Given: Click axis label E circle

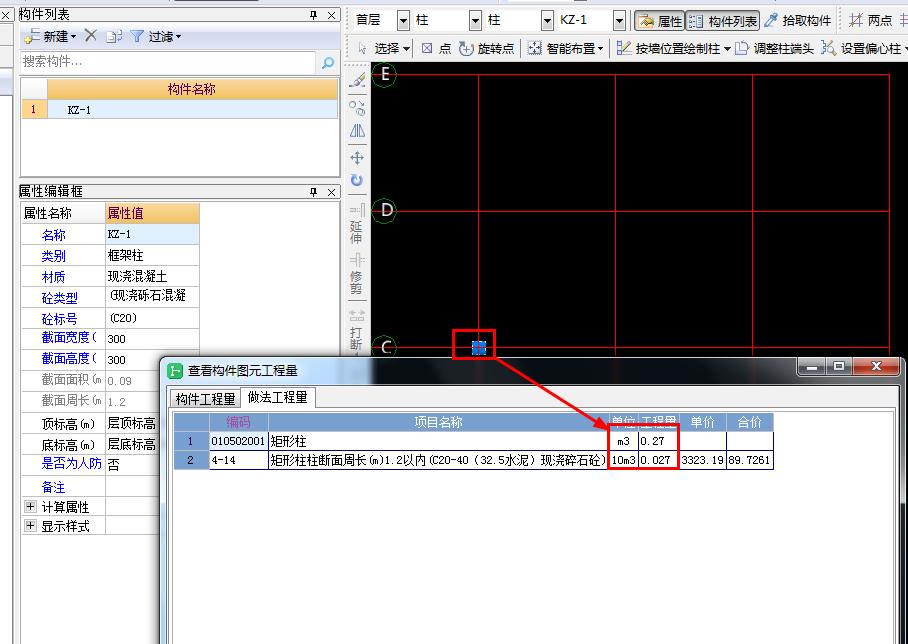Looking at the screenshot, I should [384, 74].
